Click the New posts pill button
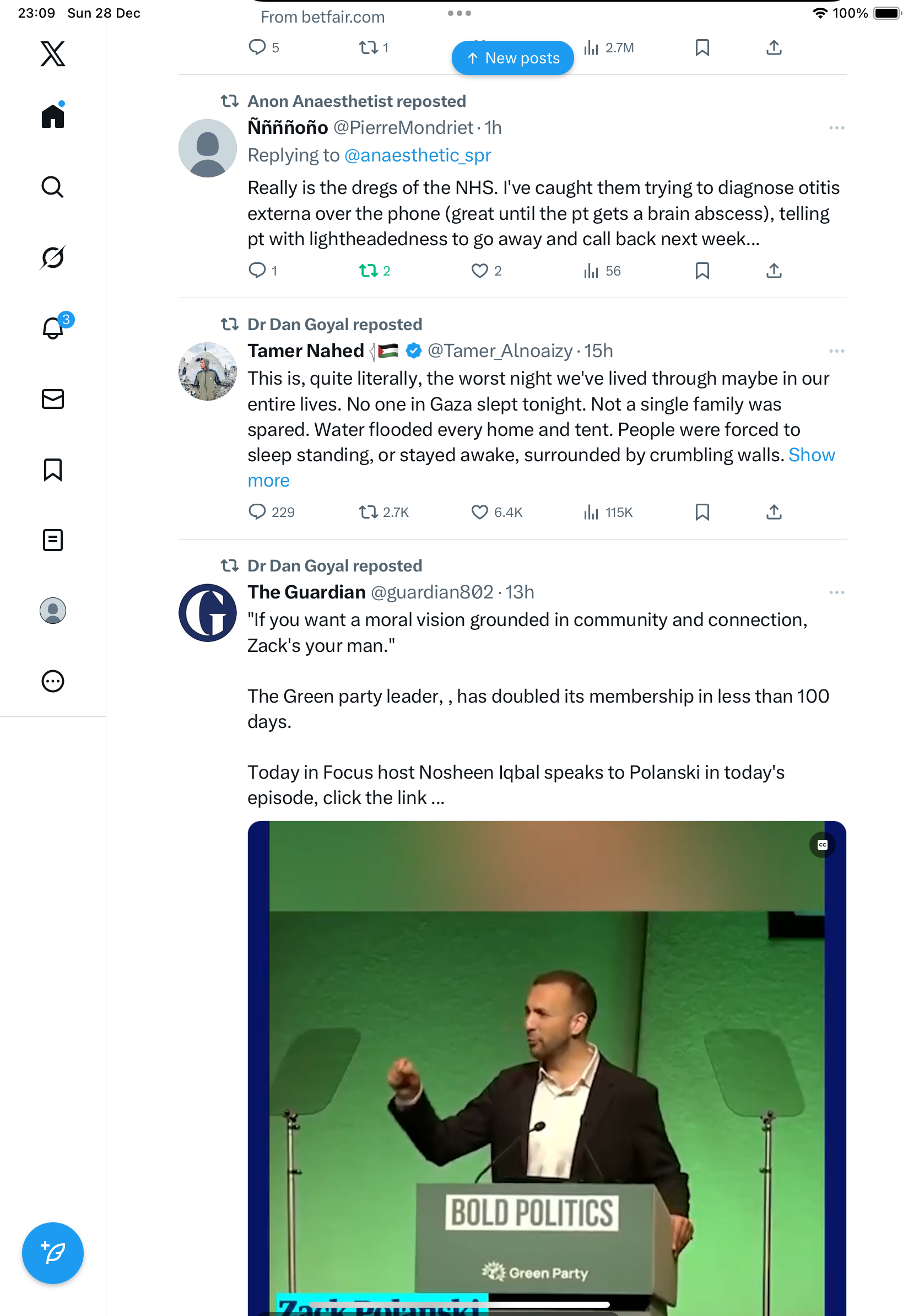 [x=512, y=58]
